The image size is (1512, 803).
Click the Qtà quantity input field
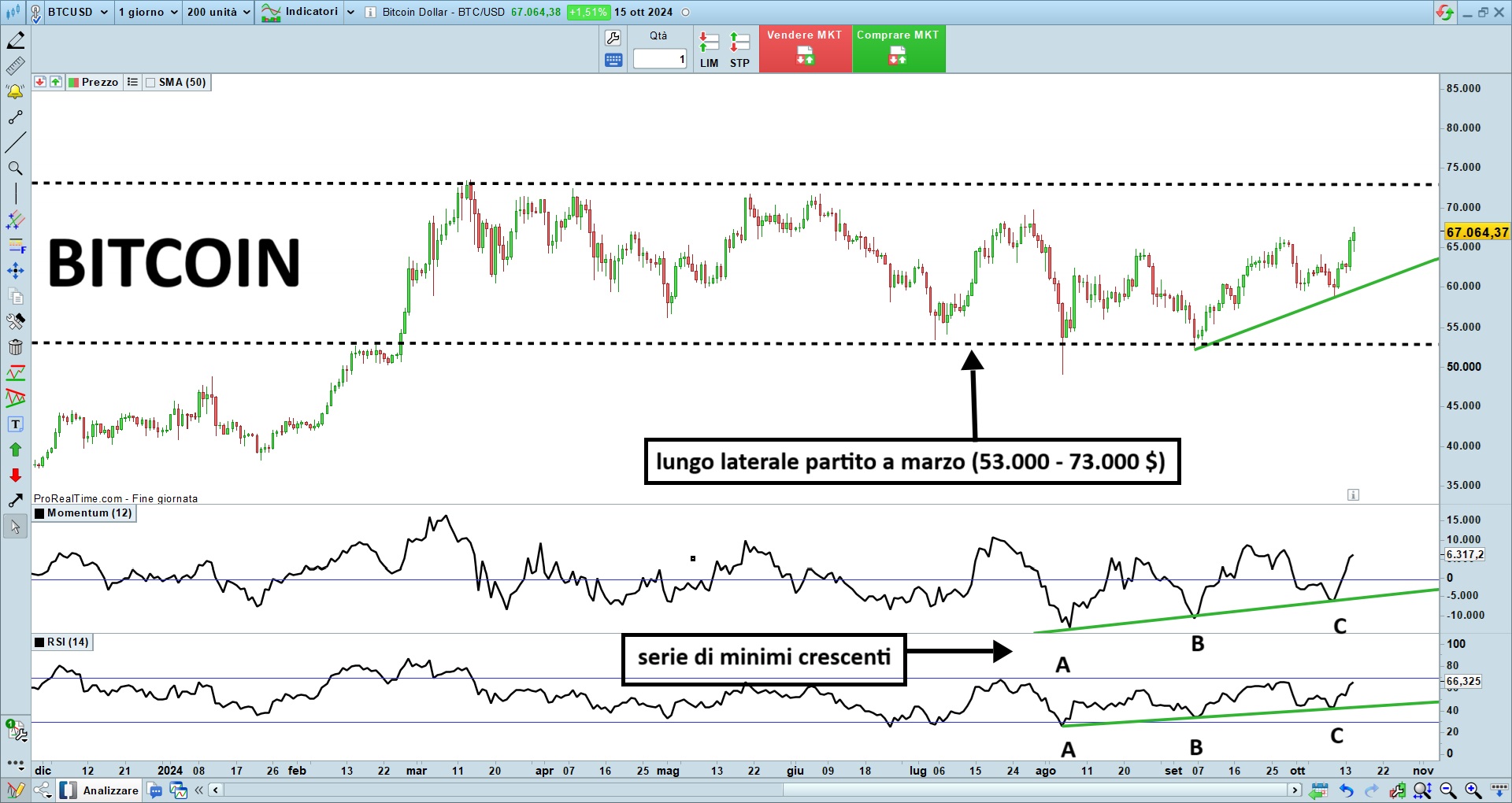pyautogui.click(x=660, y=59)
